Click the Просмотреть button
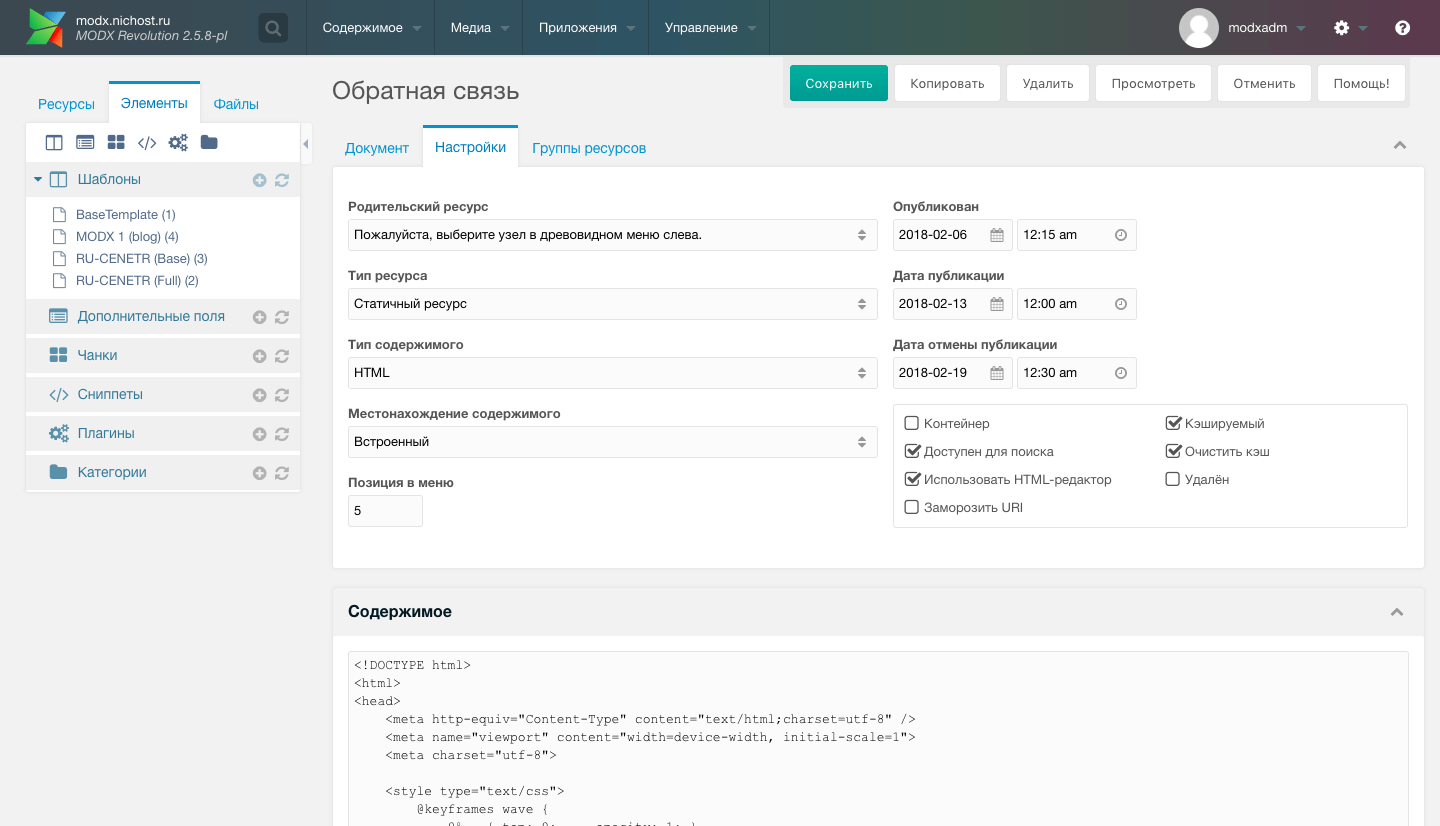 pyautogui.click(x=1153, y=84)
